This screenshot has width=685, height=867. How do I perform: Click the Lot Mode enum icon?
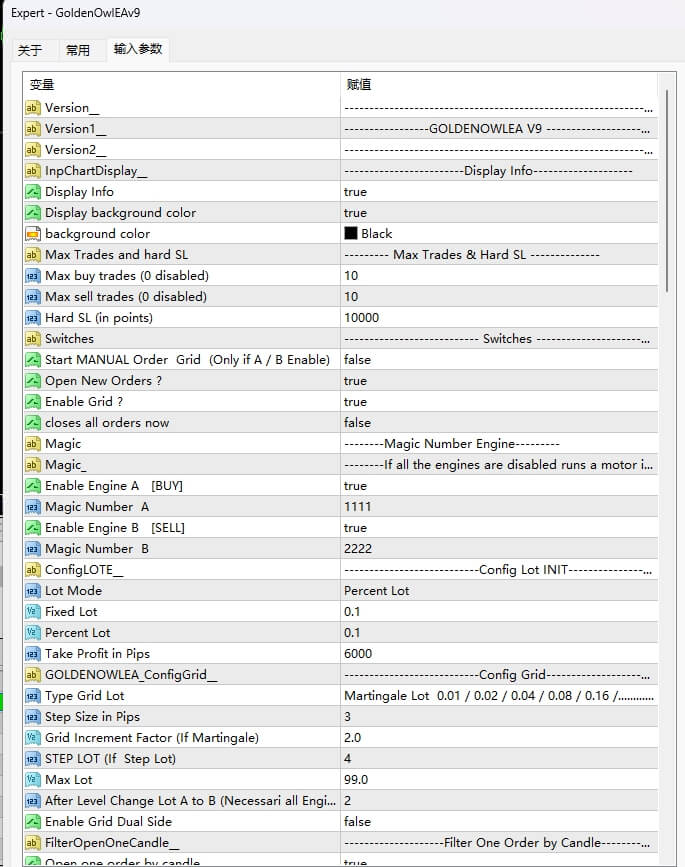[33, 591]
